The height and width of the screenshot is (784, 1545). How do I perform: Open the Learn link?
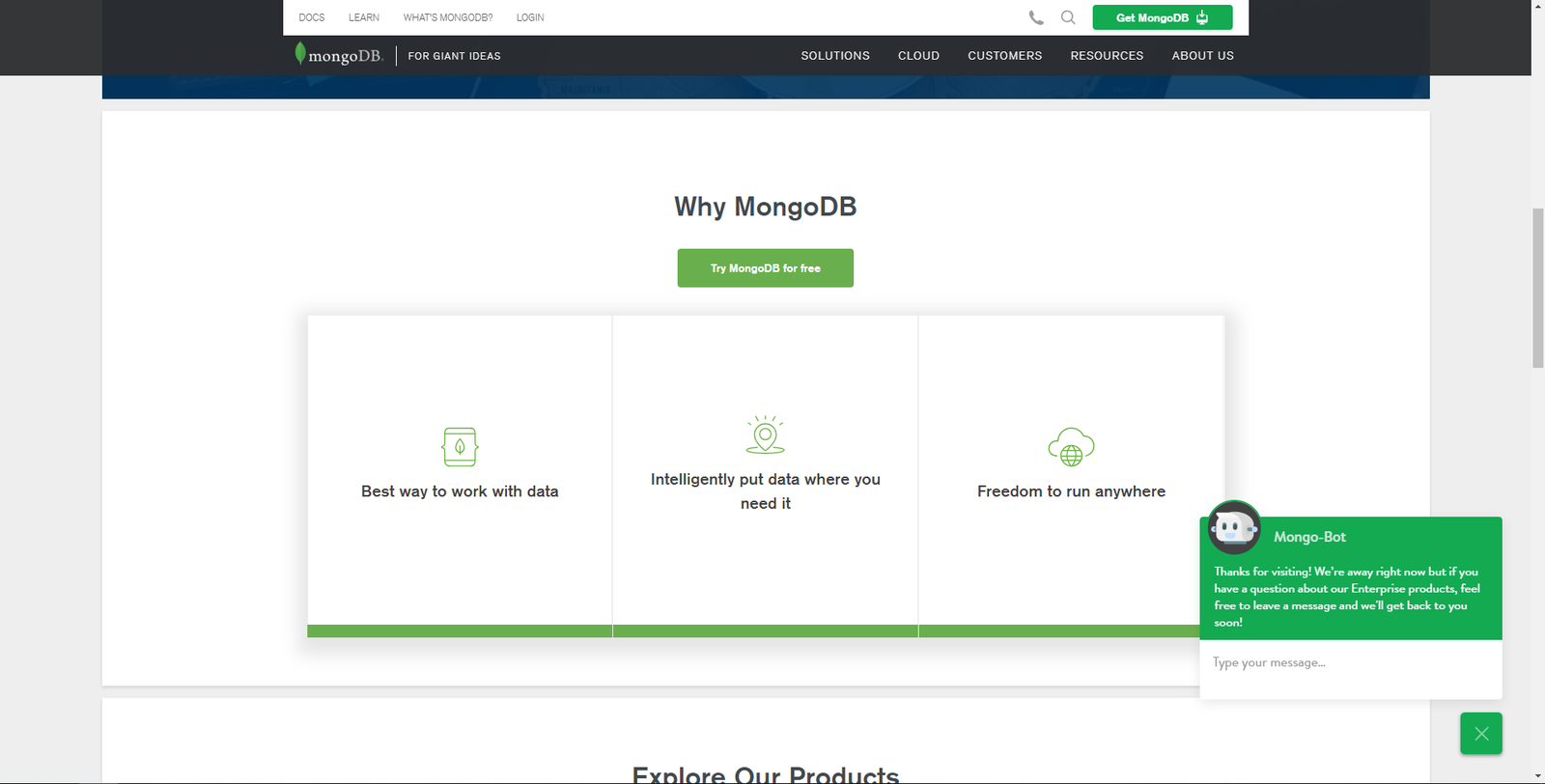click(x=364, y=17)
